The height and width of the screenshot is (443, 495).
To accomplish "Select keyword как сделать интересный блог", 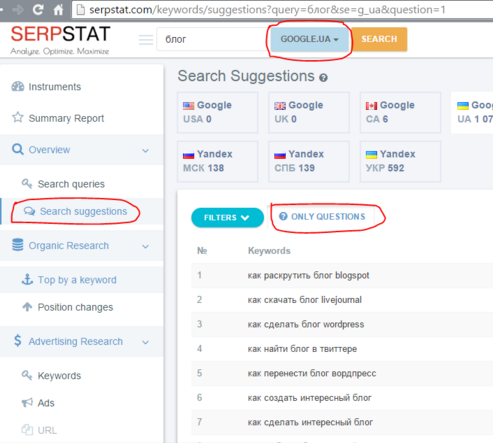I will tap(310, 422).
